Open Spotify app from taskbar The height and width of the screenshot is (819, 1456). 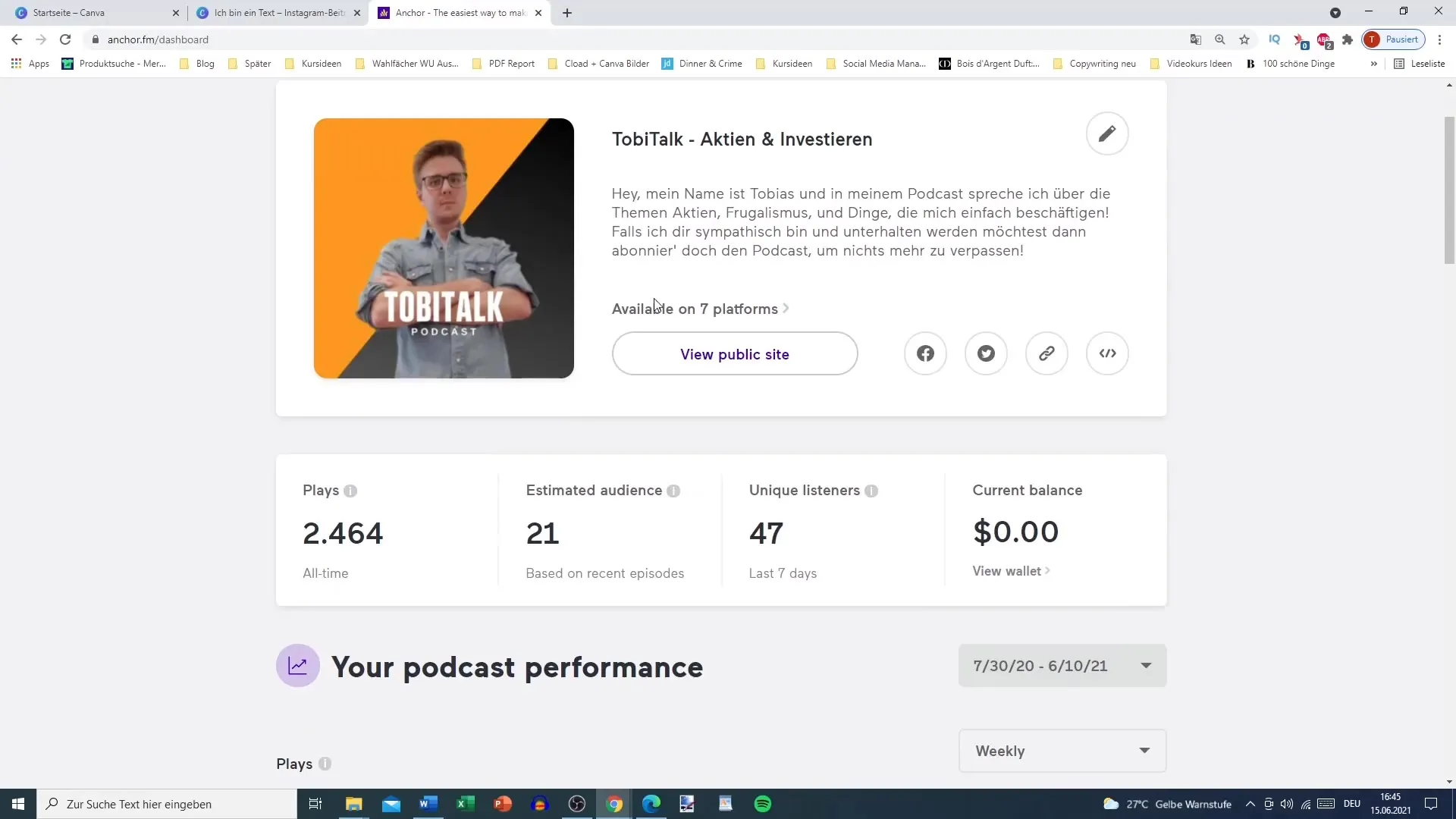764,804
